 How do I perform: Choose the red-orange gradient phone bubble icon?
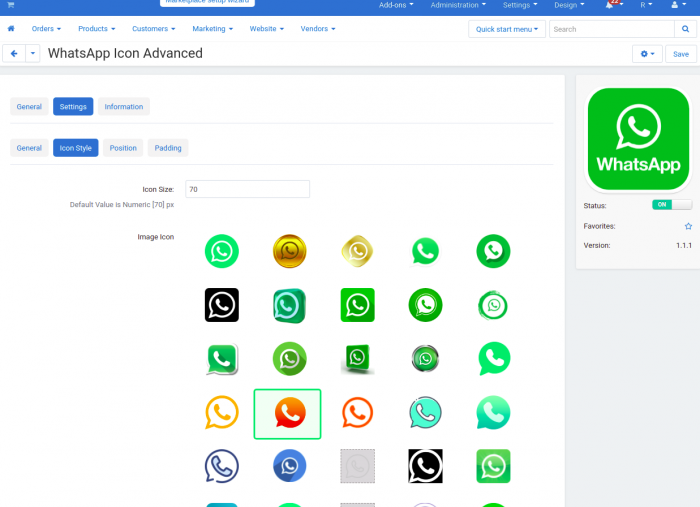[x=288, y=414]
